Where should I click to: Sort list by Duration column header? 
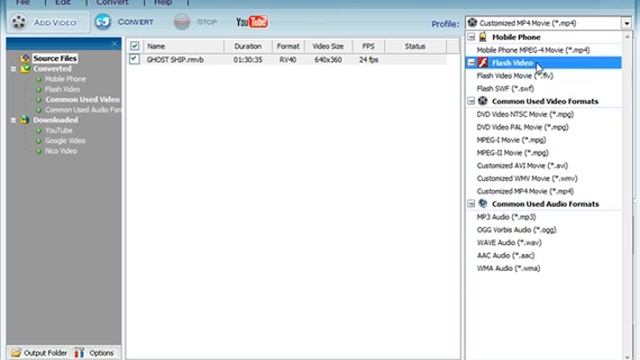point(248,46)
